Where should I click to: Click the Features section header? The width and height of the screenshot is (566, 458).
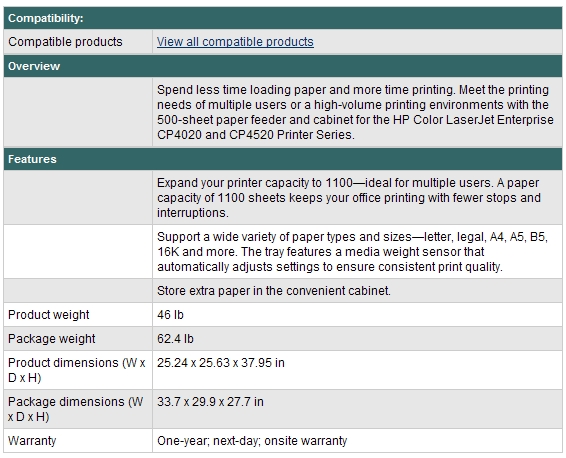pyautogui.click(x=283, y=159)
